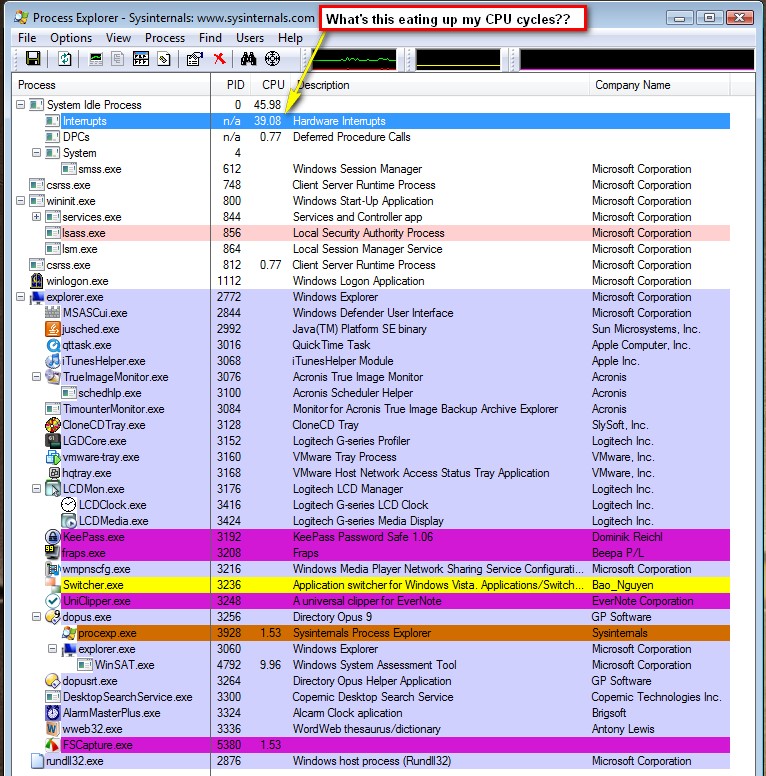Click the jusched.exe Java icon
The width and height of the screenshot is (766, 776).
click(x=52, y=329)
